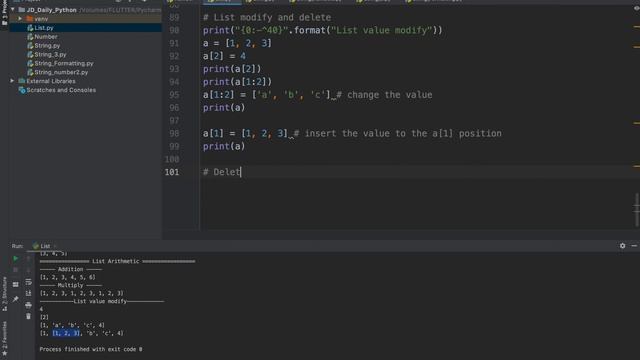Click code line 'a[2] = 4'
This screenshot has width=640, height=360.
click(x=224, y=56)
